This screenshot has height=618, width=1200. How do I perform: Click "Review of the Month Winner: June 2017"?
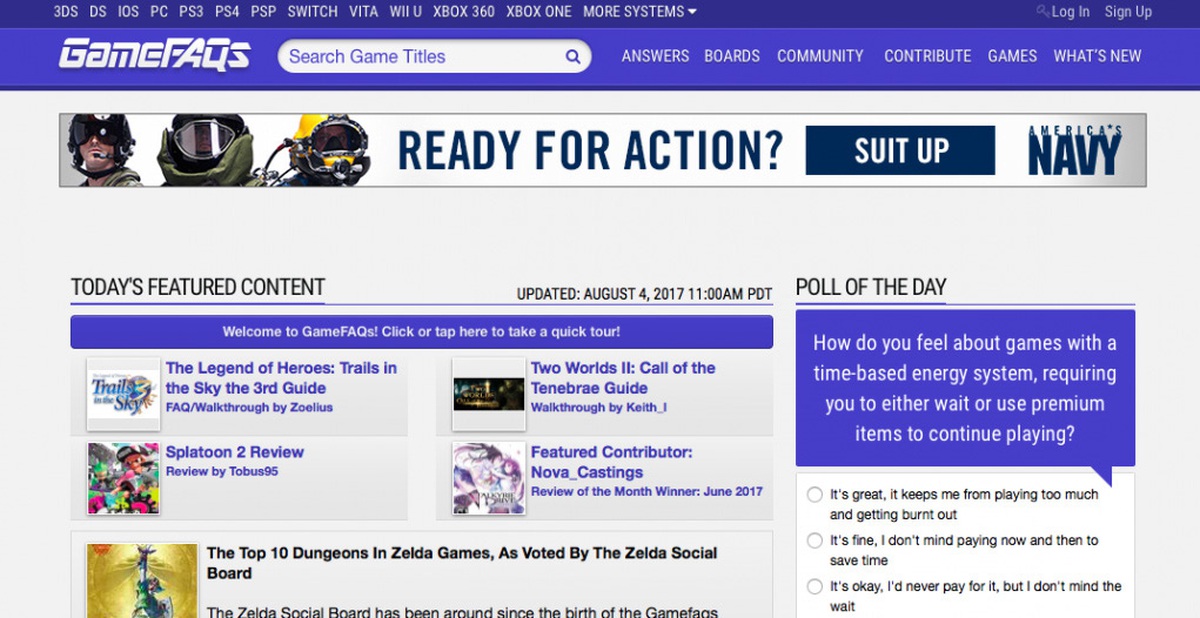pyautogui.click(x=647, y=491)
